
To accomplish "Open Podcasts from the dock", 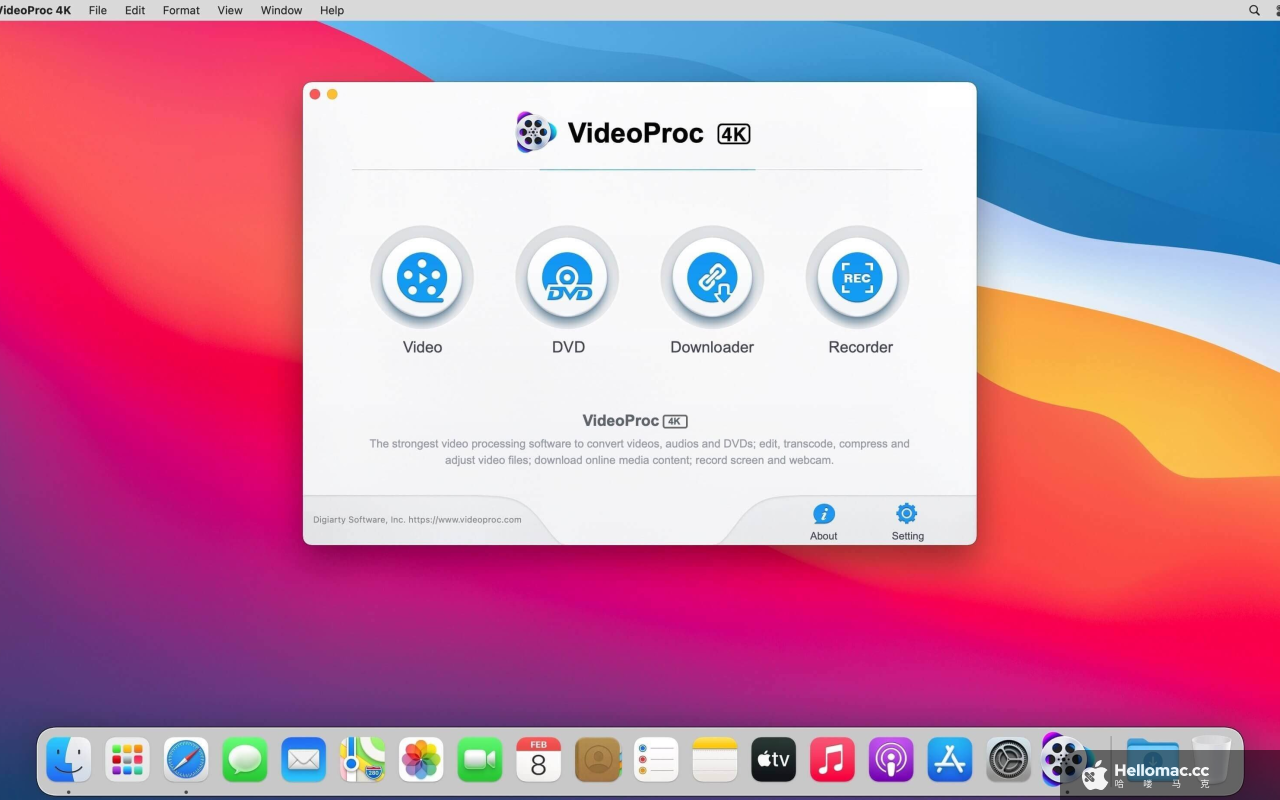I will [x=891, y=760].
